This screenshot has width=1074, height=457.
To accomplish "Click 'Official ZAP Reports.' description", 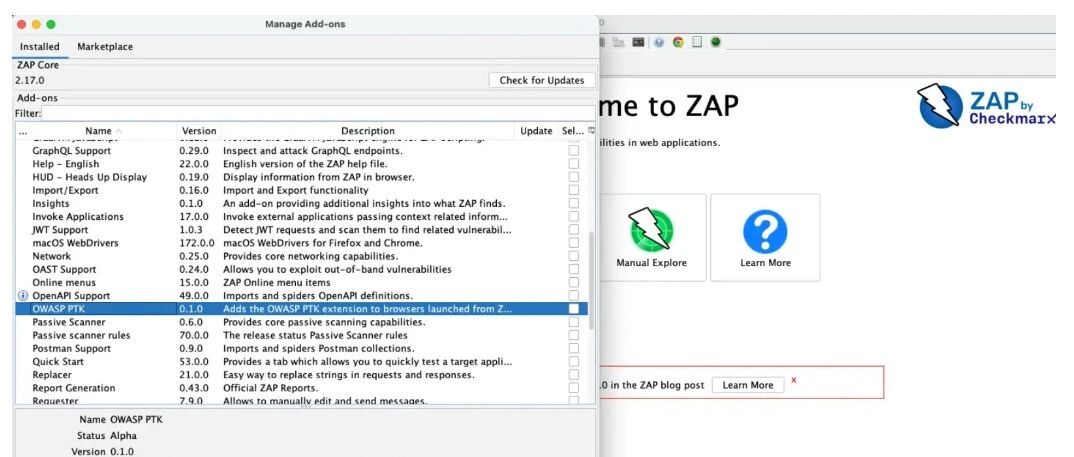I will click(x=271, y=388).
